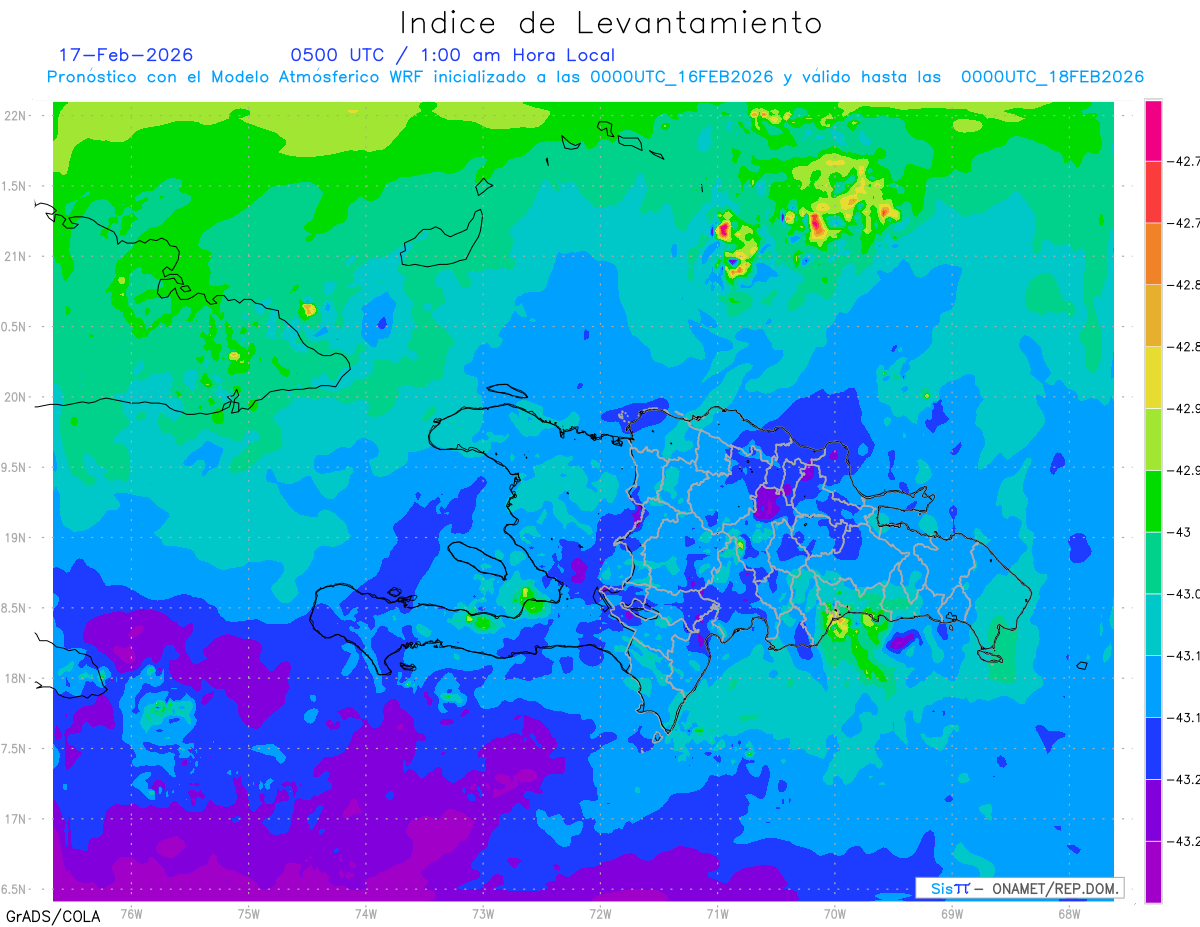Pick the orange swatch in the color bar
The height and width of the screenshot is (927, 1200).
pyautogui.click(x=1153, y=254)
